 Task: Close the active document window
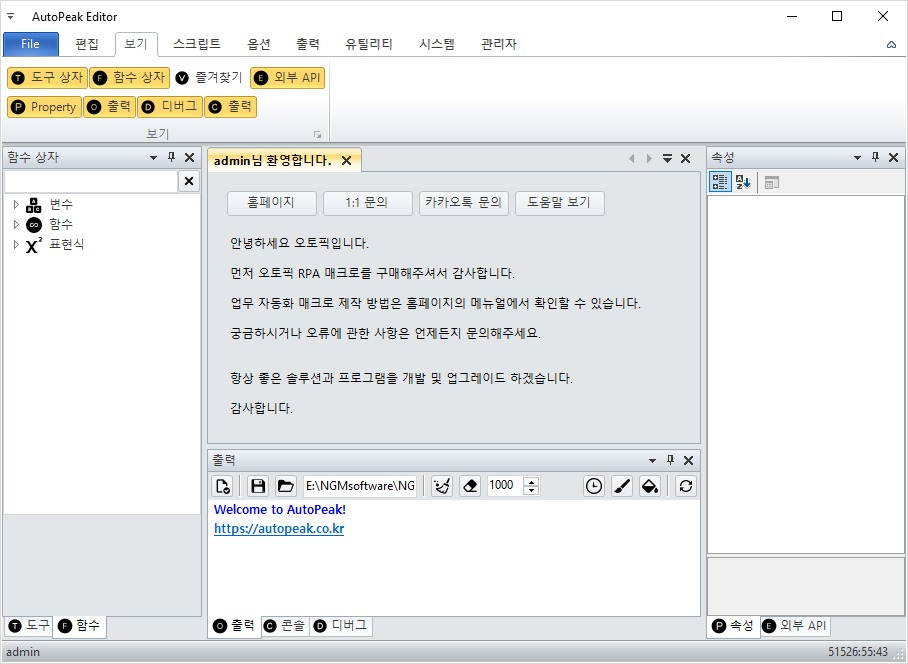coord(686,158)
